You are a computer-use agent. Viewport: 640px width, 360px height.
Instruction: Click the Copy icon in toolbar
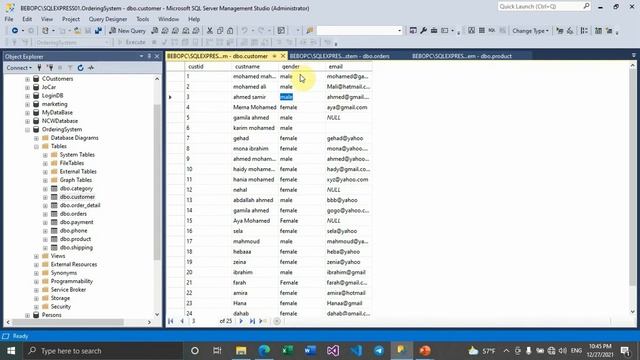tap(220, 31)
